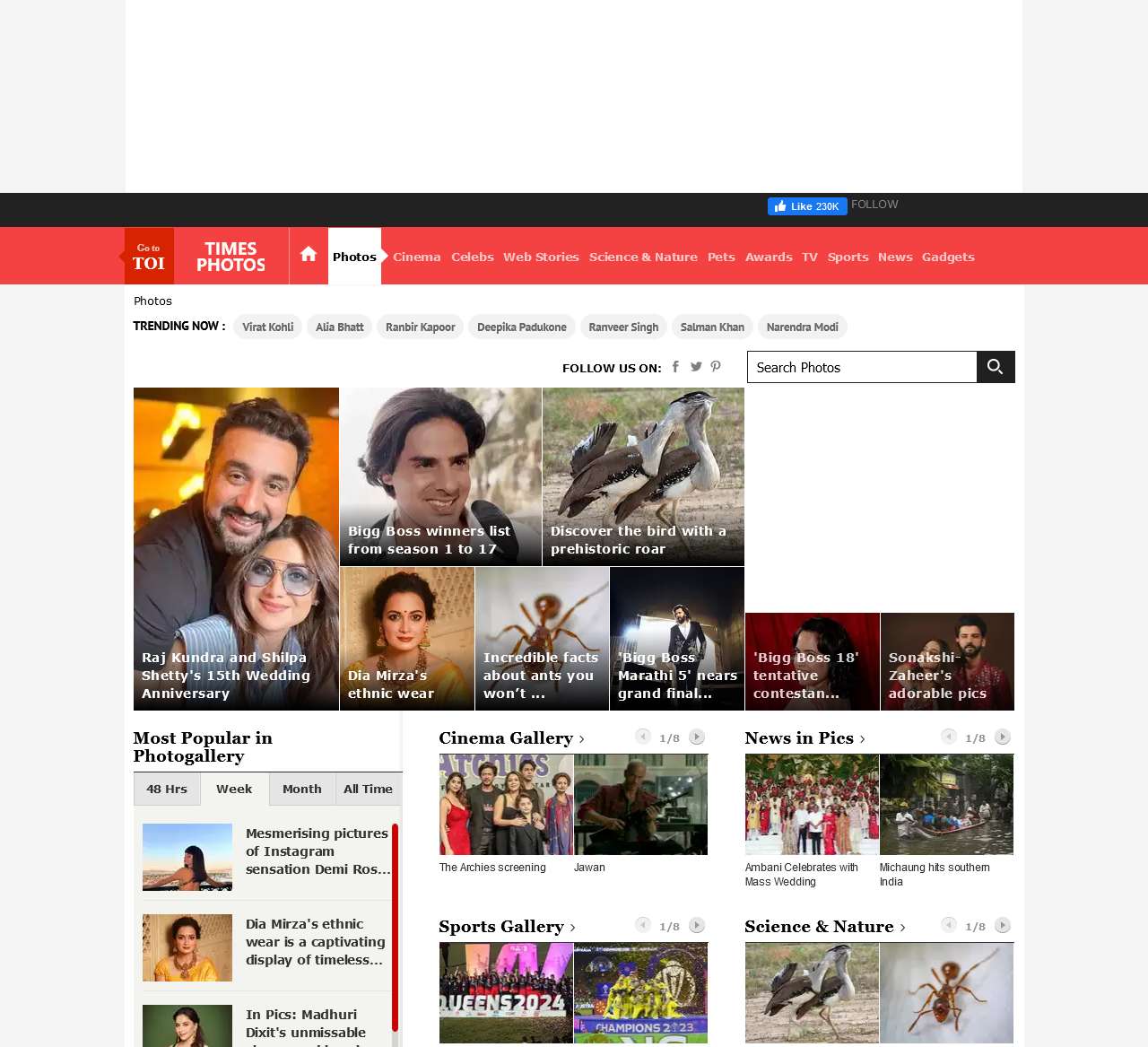Show previous Science & Nature slide

tap(949, 925)
